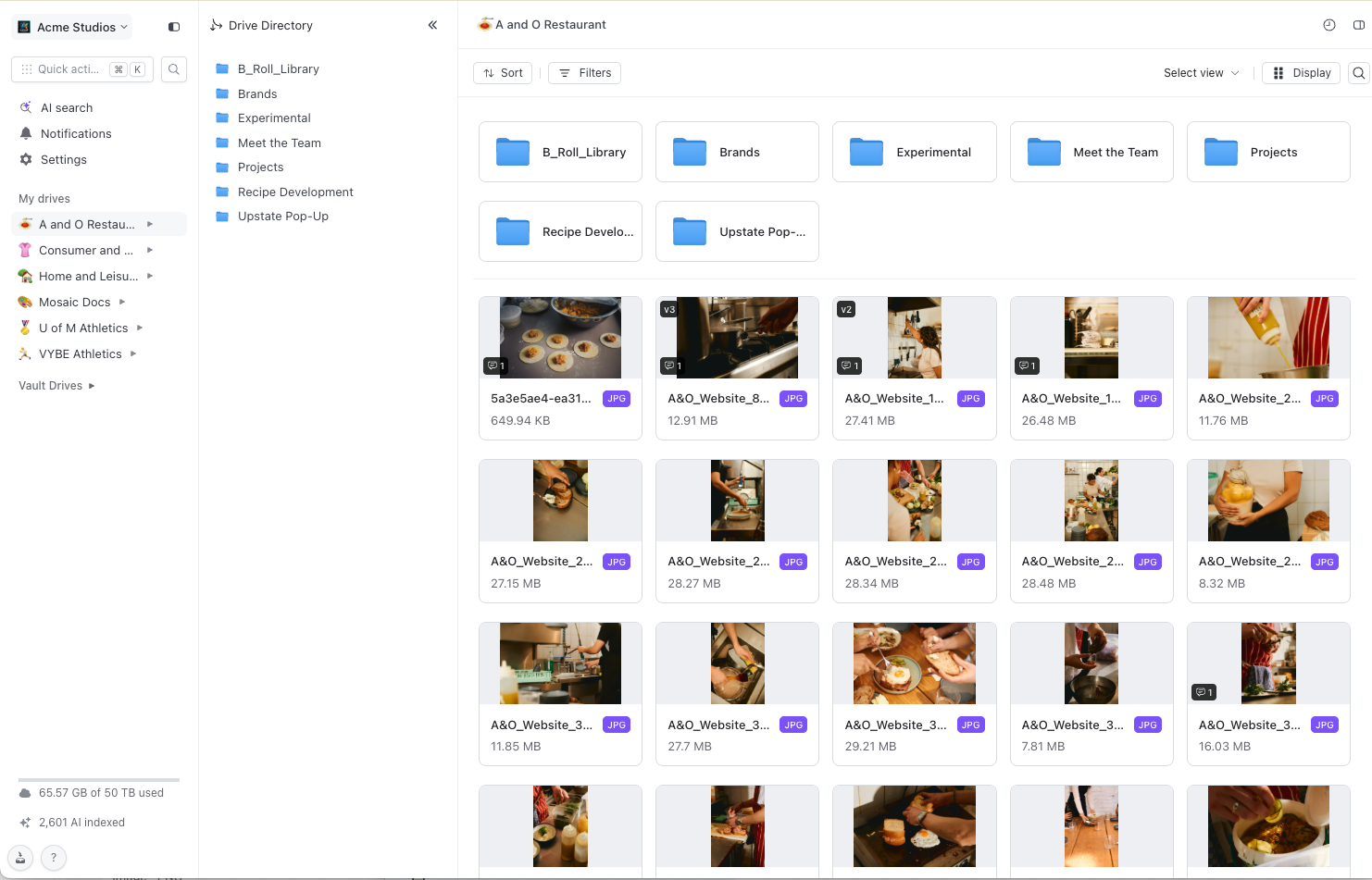
Task: Open the Meet the Team folder card
Action: (1091, 152)
